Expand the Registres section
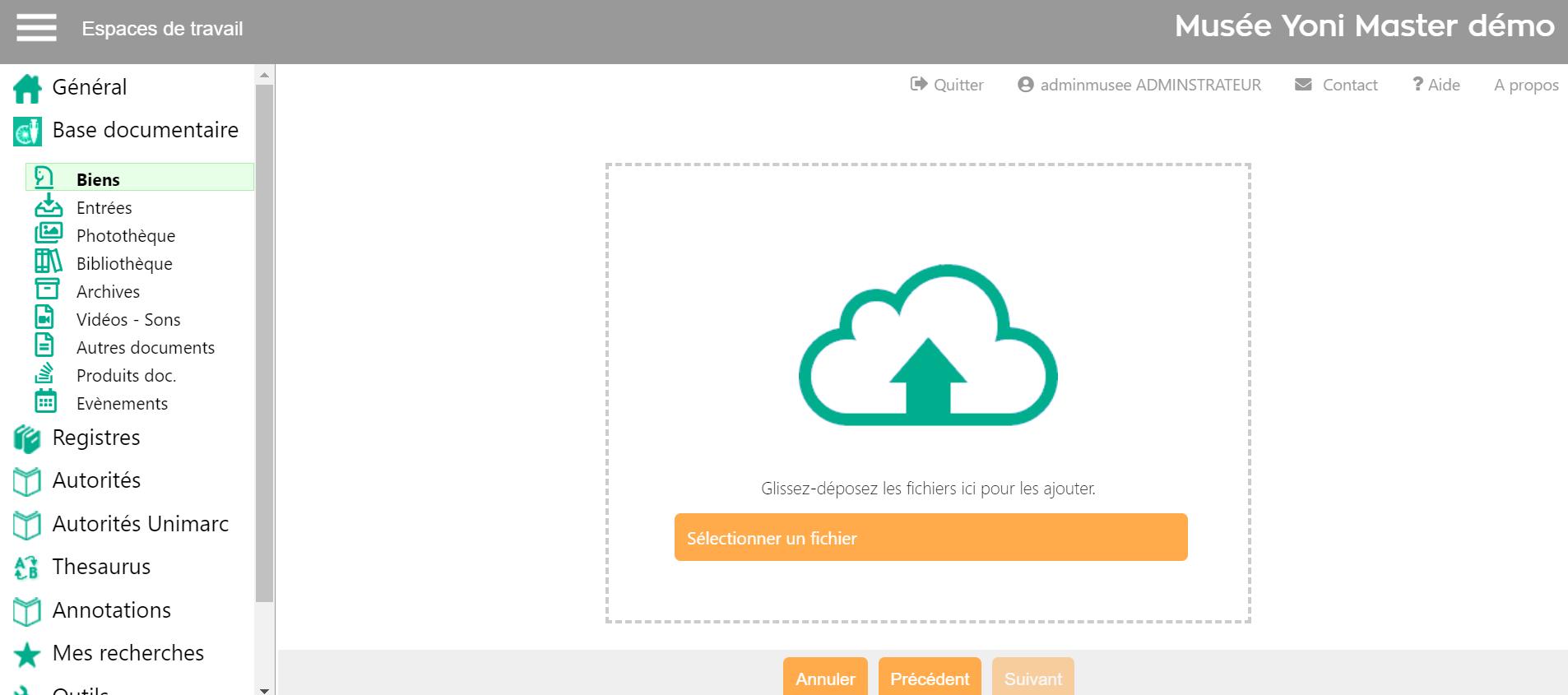Screen dimensions: 1568x695 click(95, 438)
